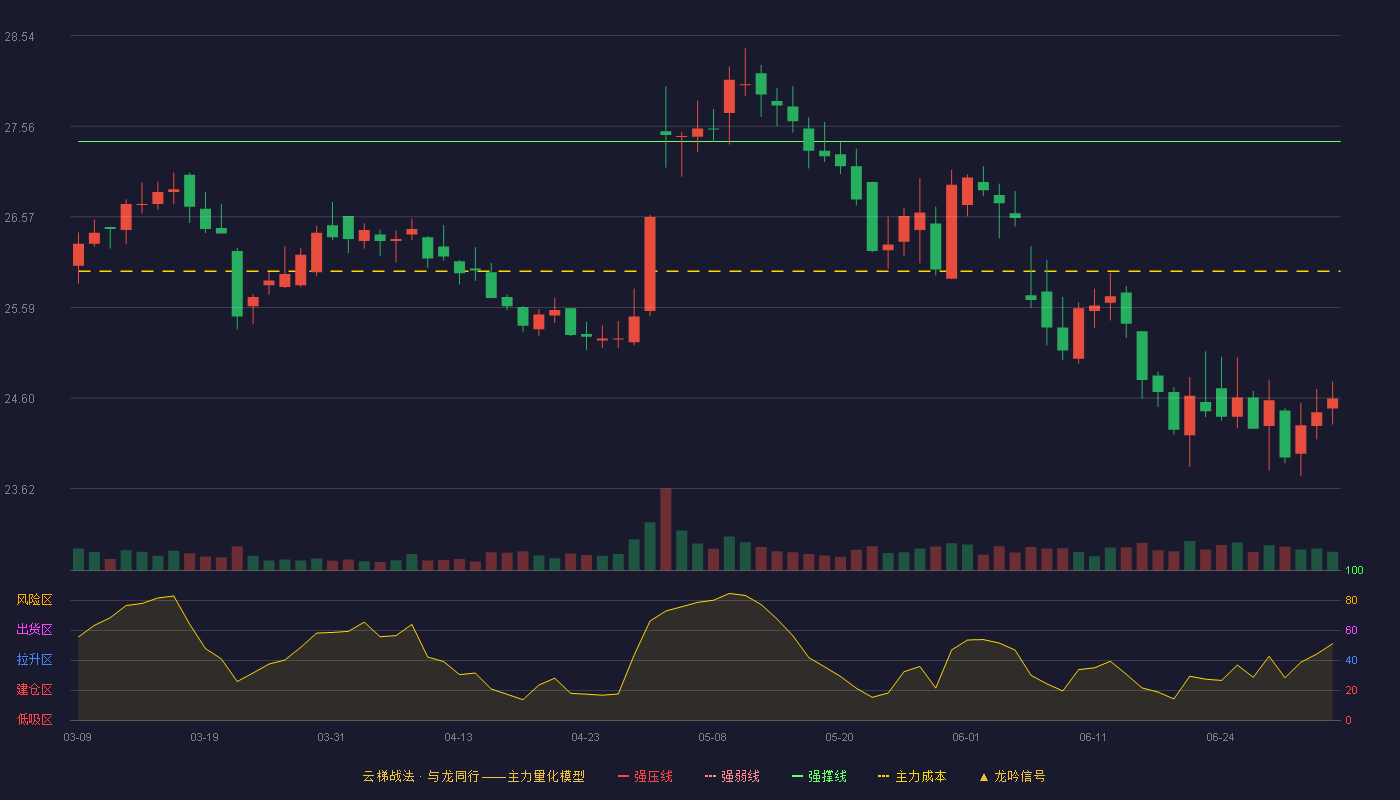Click the 40 indicator scale value
Screen dimensions: 1400x800
1351,660
